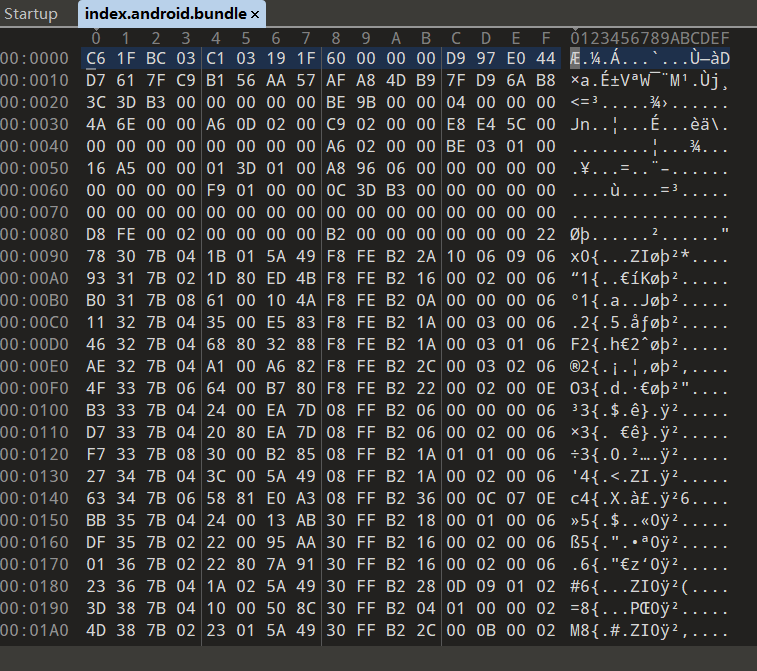The width and height of the screenshot is (757, 671).
Task: Select byte BE in row 00:0040
Action: (456, 146)
